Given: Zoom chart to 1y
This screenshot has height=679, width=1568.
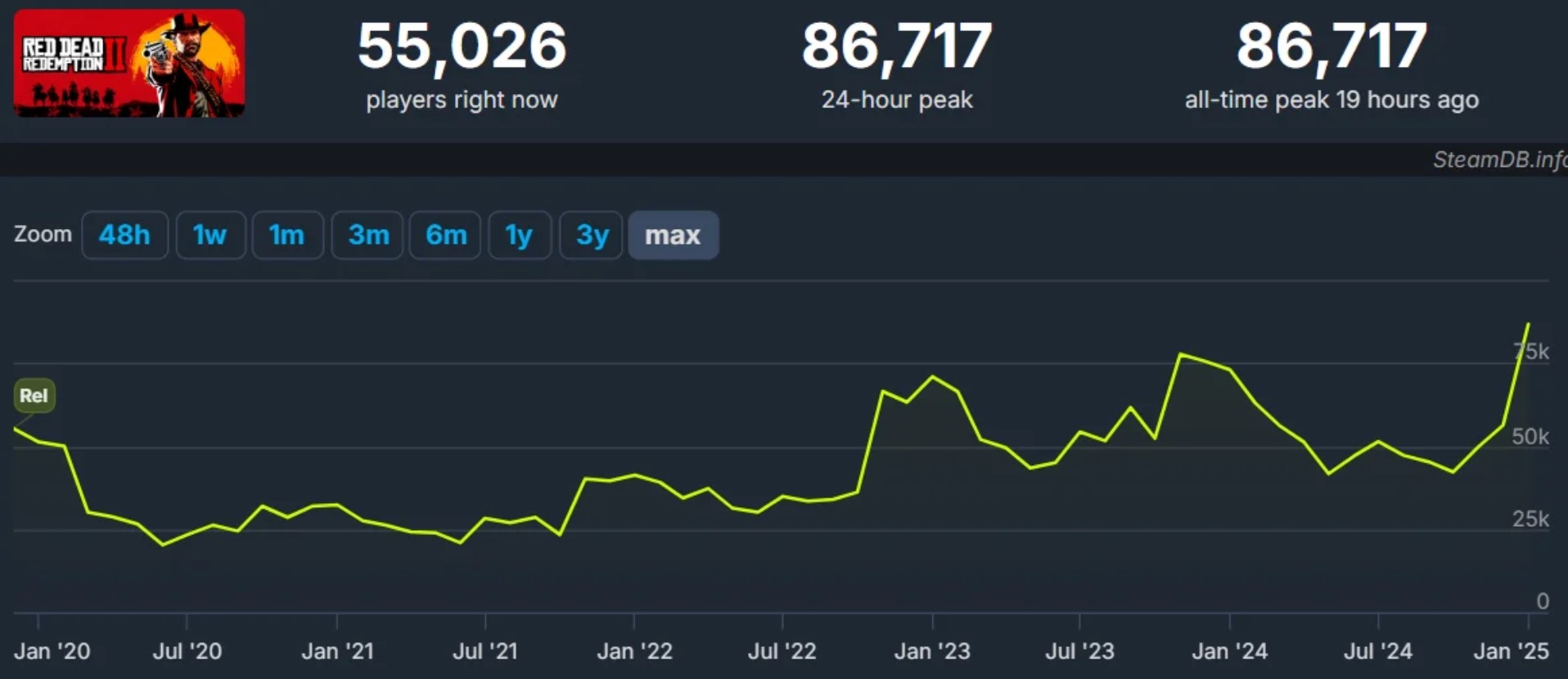Looking at the screenshot, I should (x=520, y=236).
